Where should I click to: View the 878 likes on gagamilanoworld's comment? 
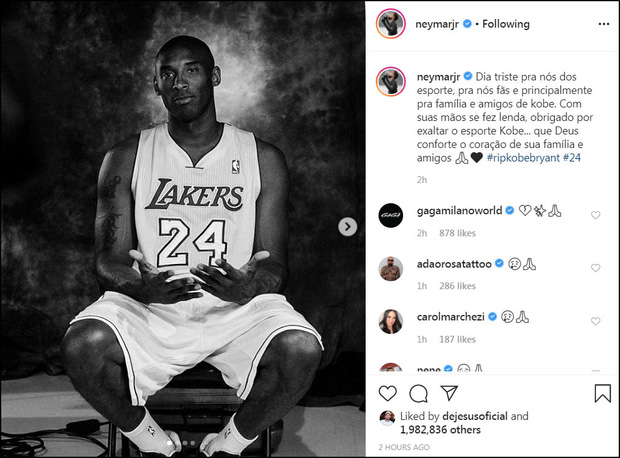pos(455,232)
